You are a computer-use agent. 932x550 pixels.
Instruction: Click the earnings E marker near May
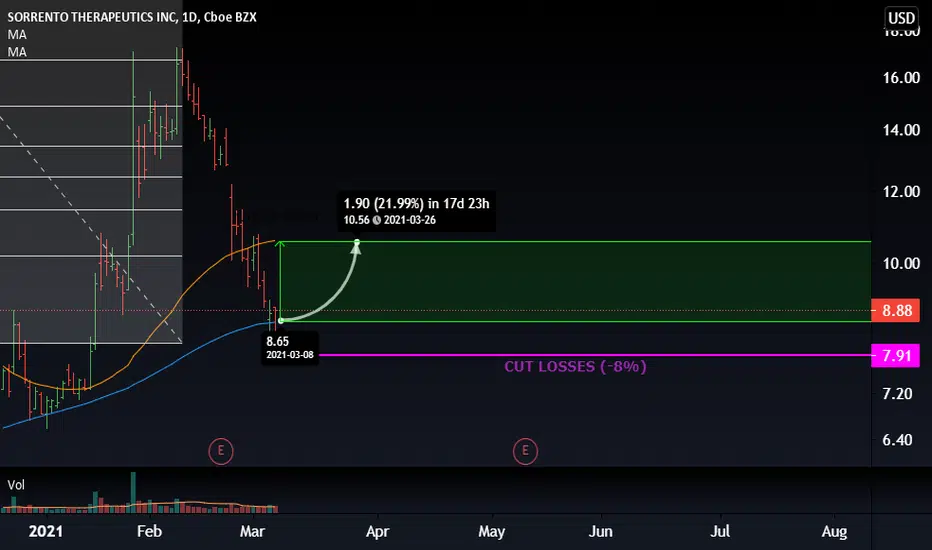(x=525, y=451)
